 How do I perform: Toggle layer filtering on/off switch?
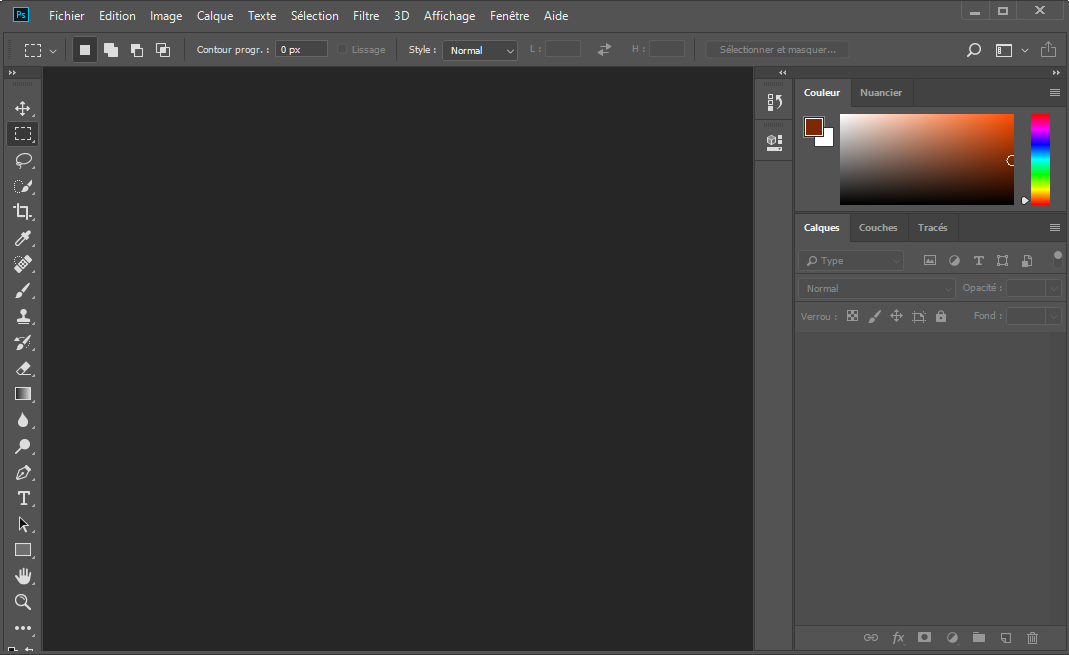[x=1057, y=259]
